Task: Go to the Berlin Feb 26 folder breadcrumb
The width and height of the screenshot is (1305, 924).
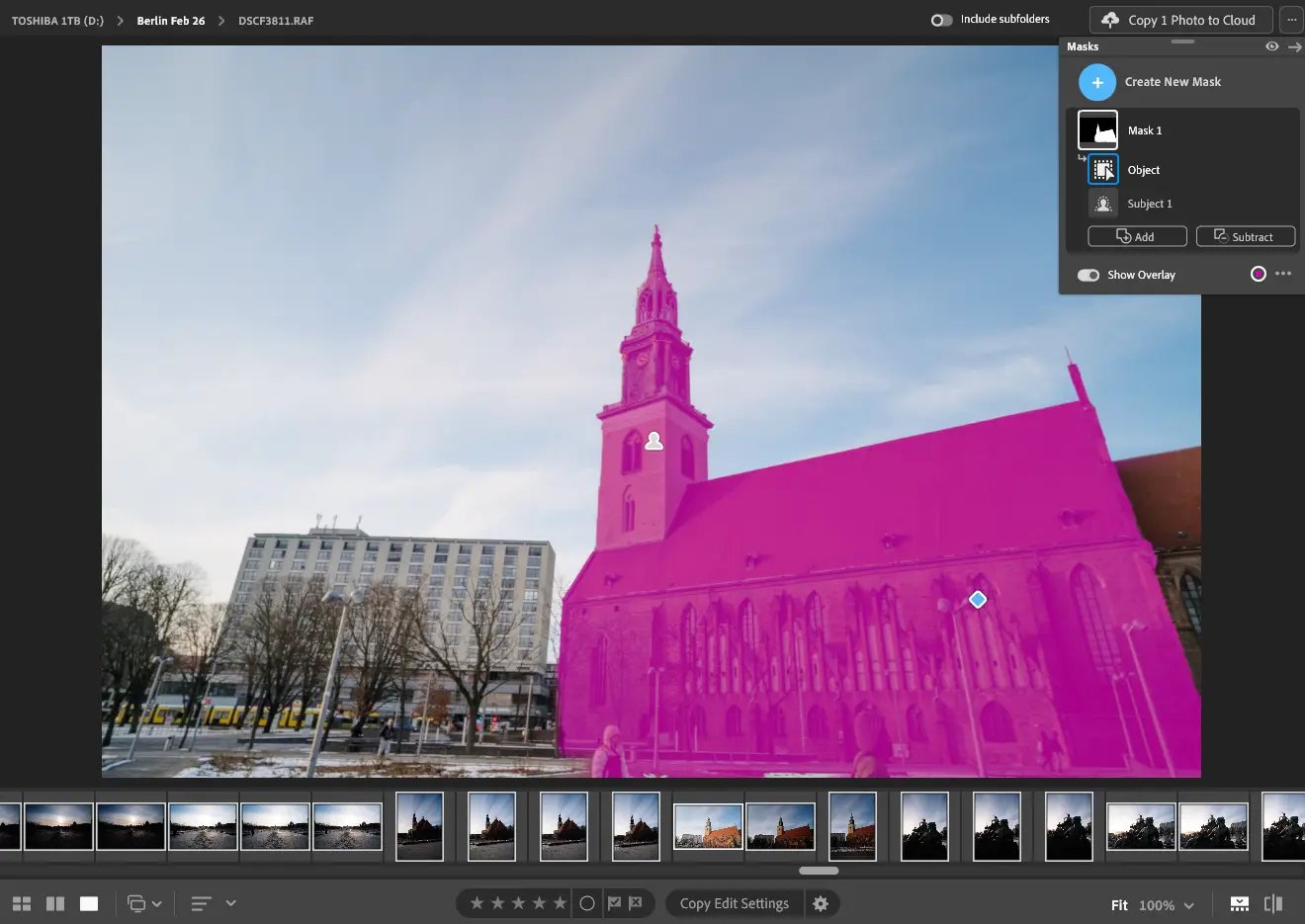Action: coord(171,21)
